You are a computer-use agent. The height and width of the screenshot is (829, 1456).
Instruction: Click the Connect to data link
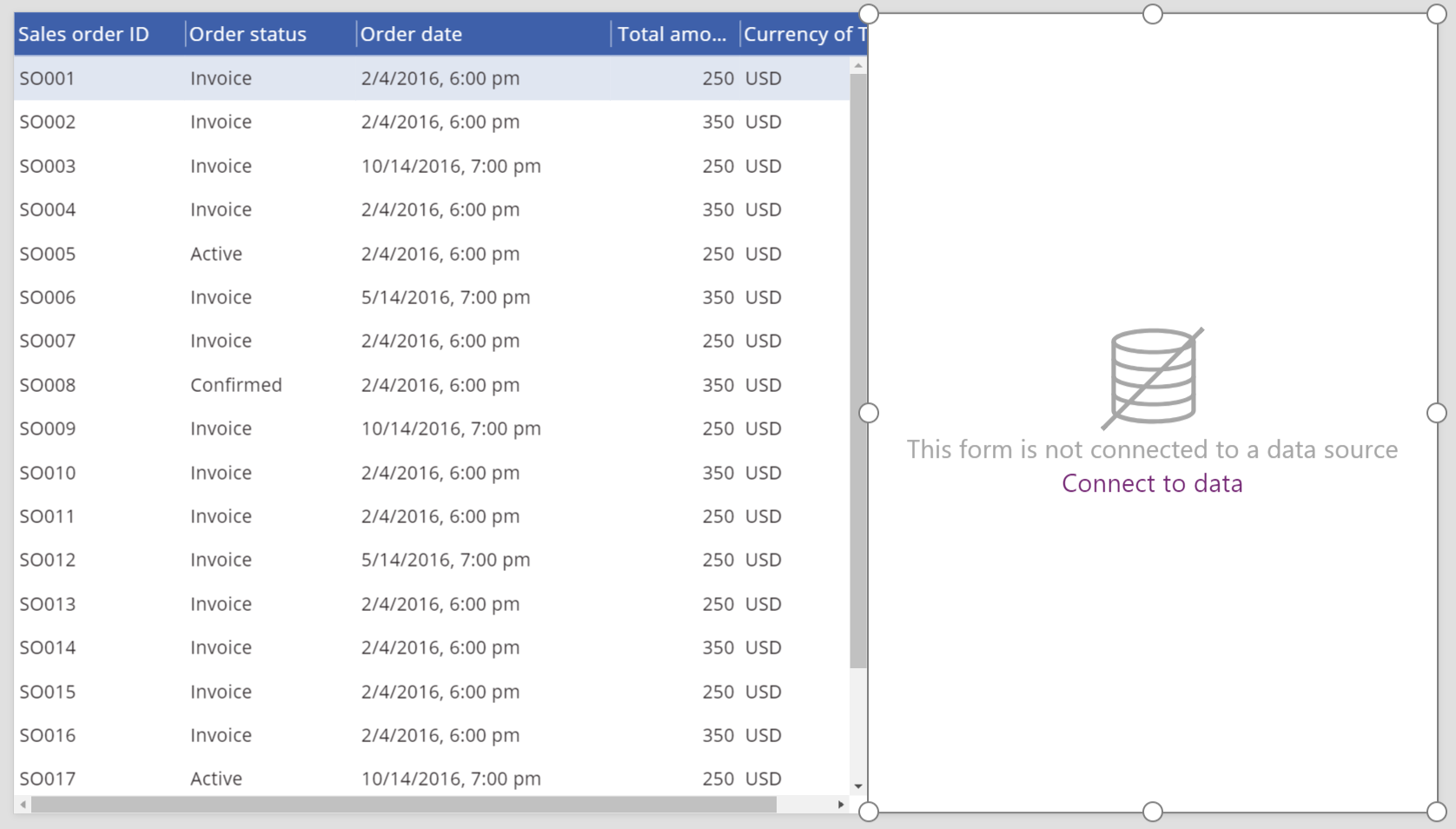click(x=1152, y=484)
